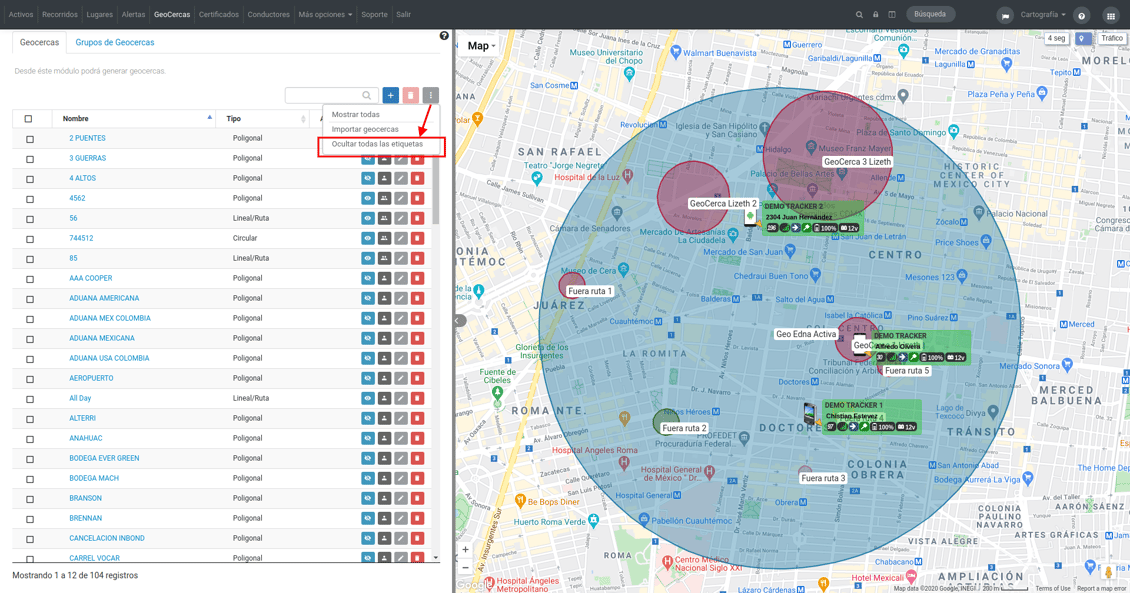Add a new geofence with the plus button
This screenshot has height=593, width=1130.
(x=391, y=95)
